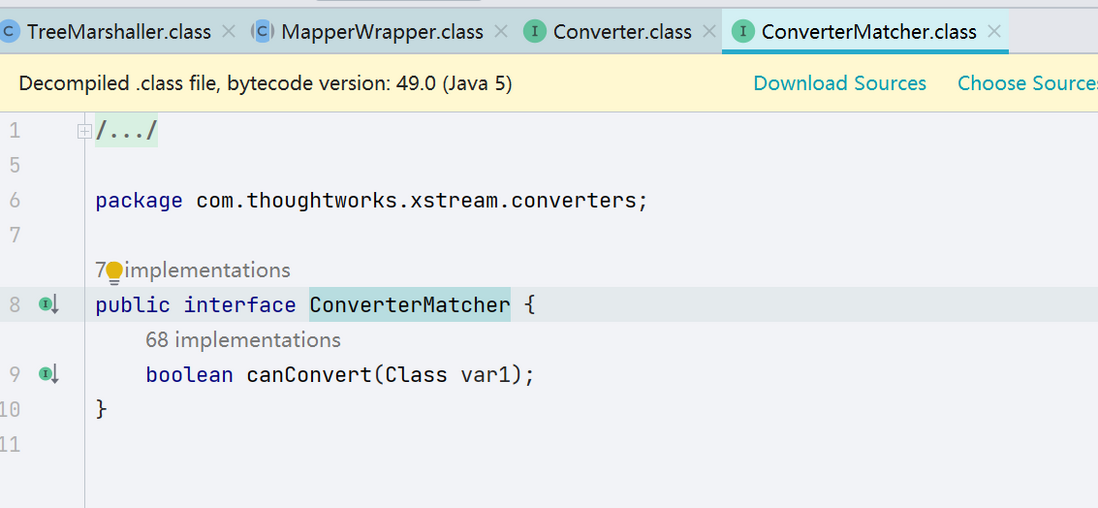Open the 68 implementations inlay hint
Image resolution: width=1098 pixels, height=508 pixels.
[243, 341]
